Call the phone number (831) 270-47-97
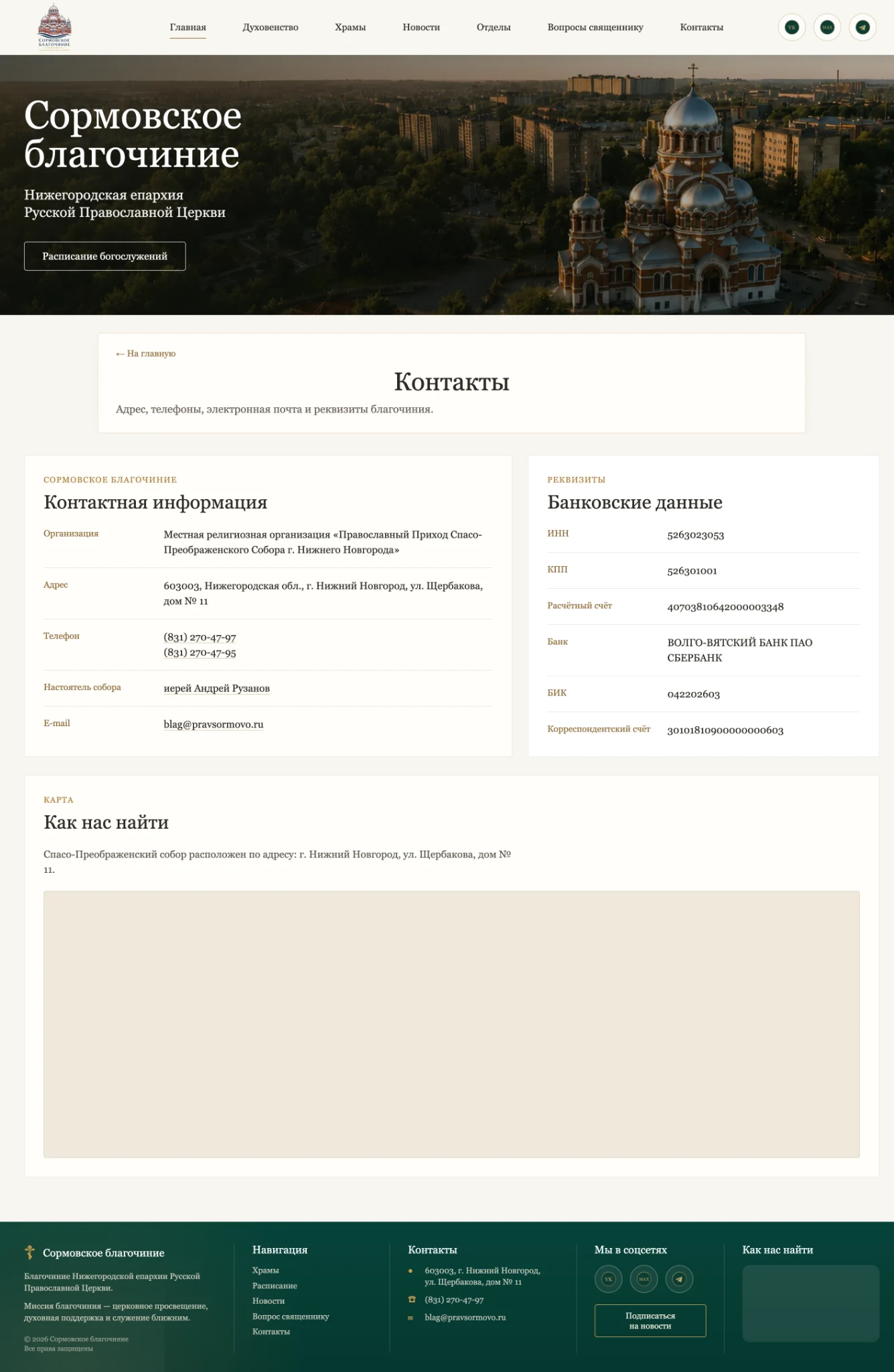The height and width of the screenshot is (1372, 894). (x=200, y=637)
